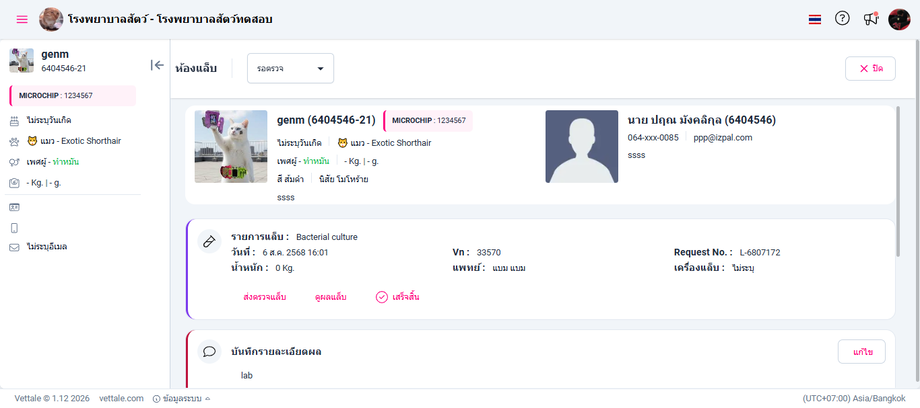Click timezone (UTC+07:00) Asia/Bangkok text
This screenshot has height=408, width=920.
[x=854, y=398]
